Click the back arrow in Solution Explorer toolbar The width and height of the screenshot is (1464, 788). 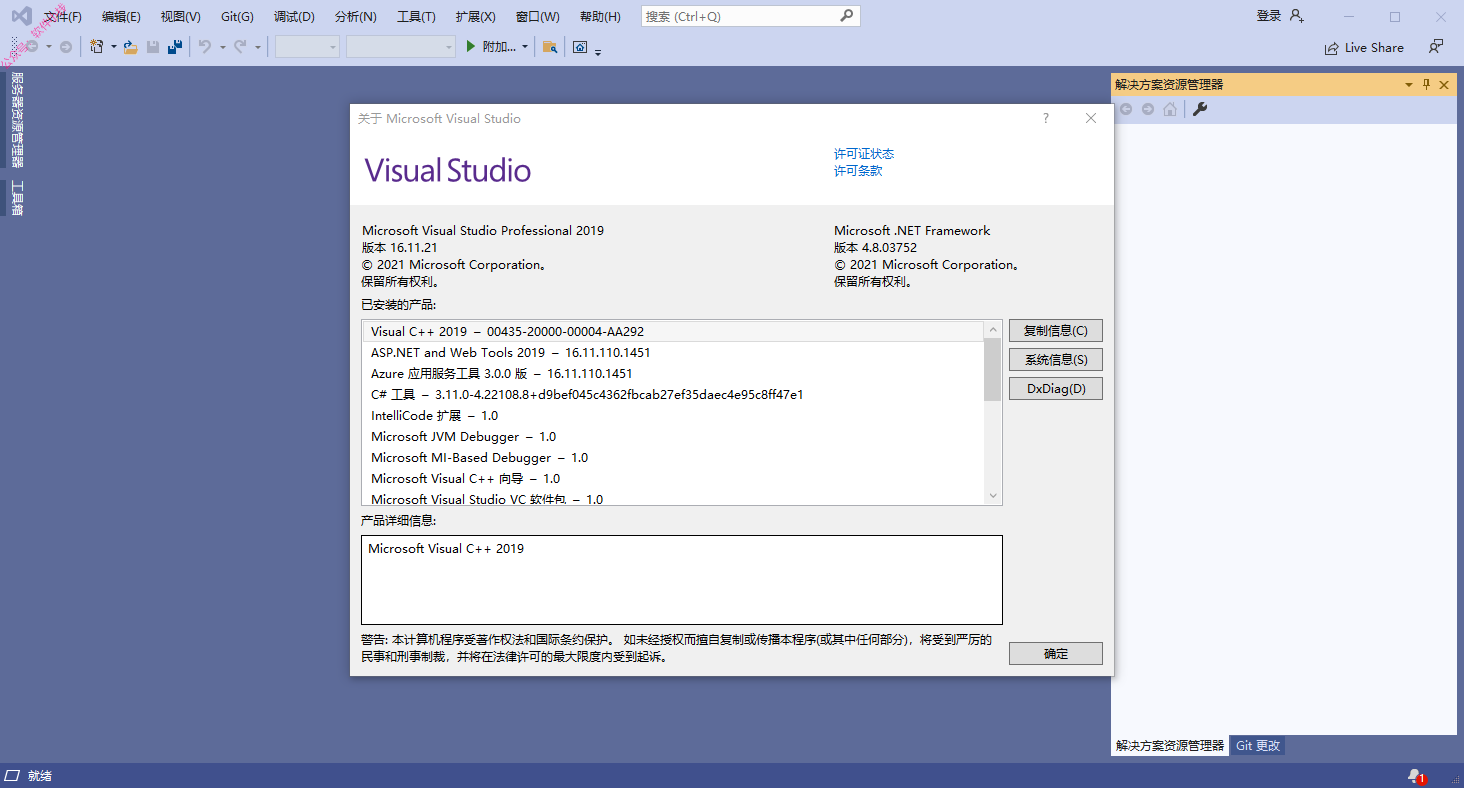click(1126, 109)
